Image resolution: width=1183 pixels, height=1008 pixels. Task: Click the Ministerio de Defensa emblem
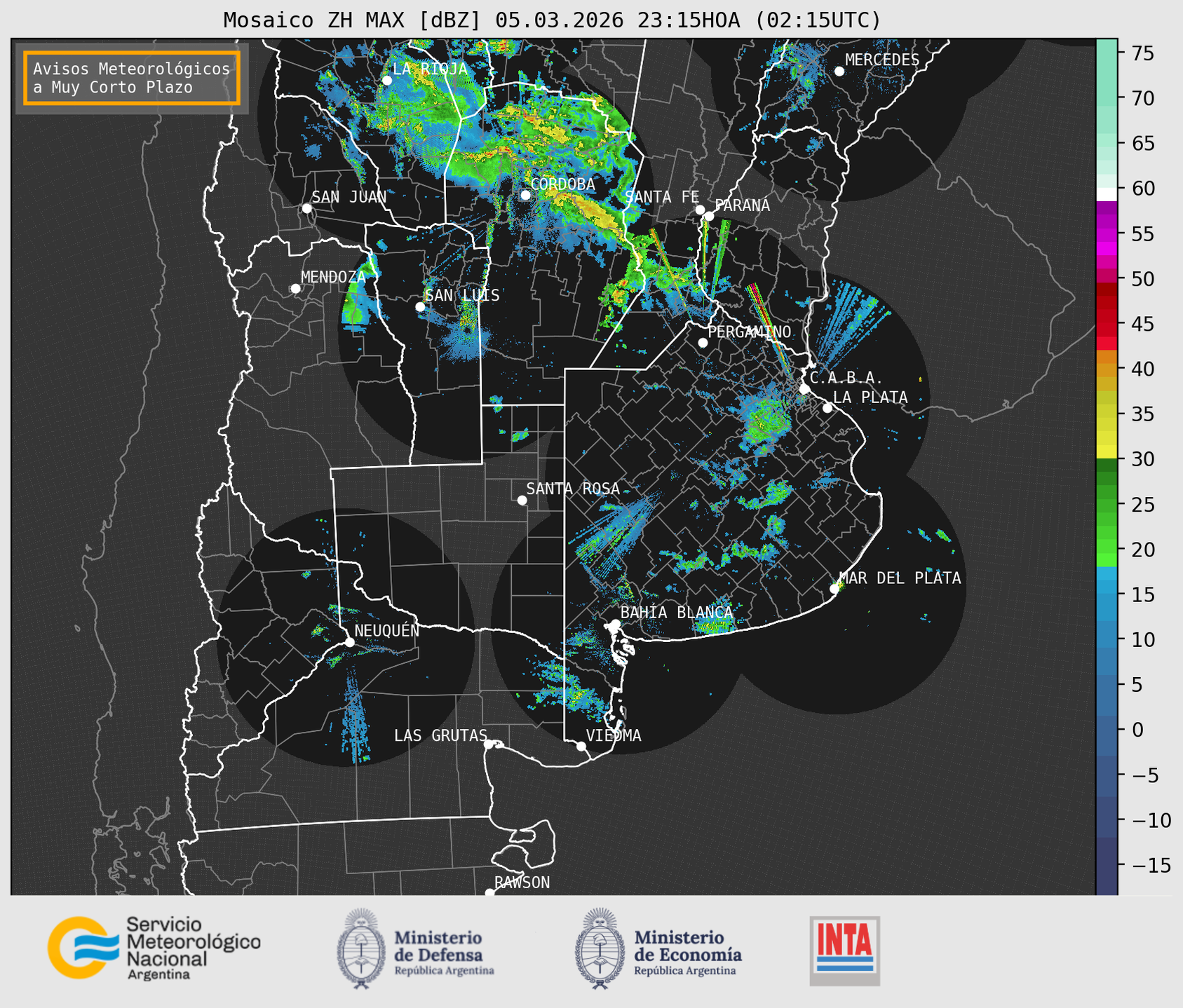tap(362, 948)
